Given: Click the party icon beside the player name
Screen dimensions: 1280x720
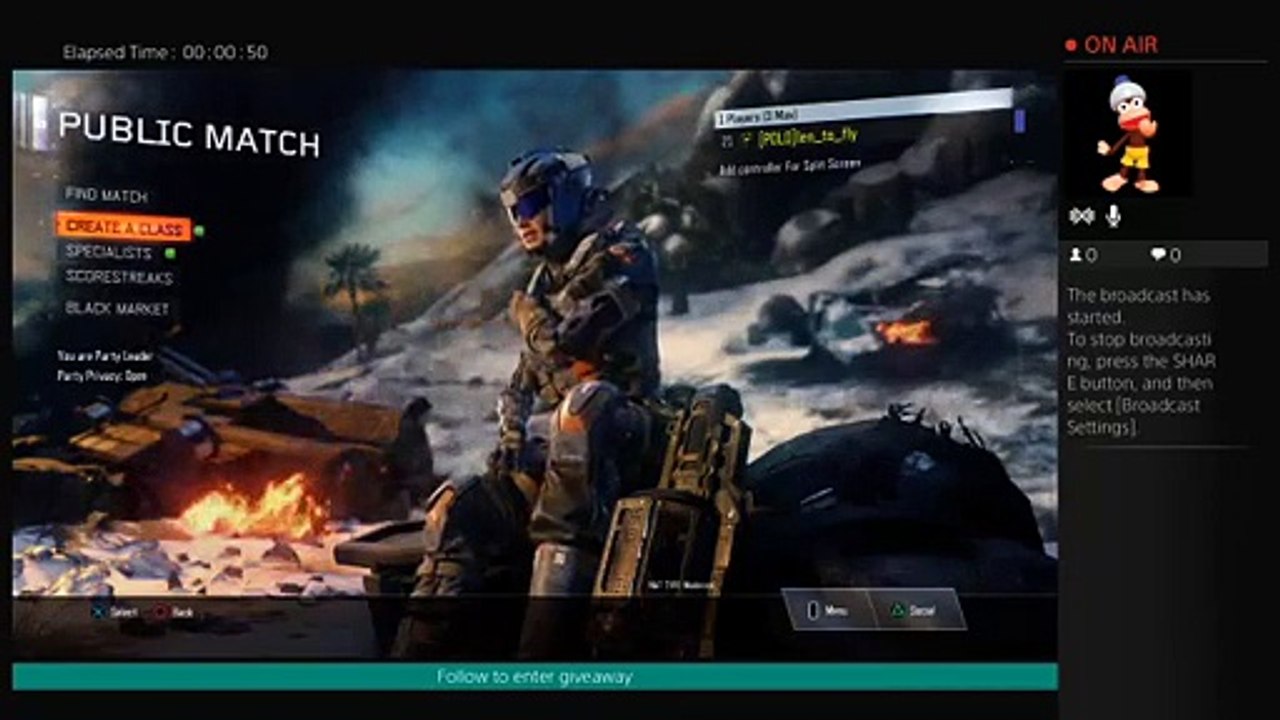Looking at the screenshot, I should (x=747, y=140).
